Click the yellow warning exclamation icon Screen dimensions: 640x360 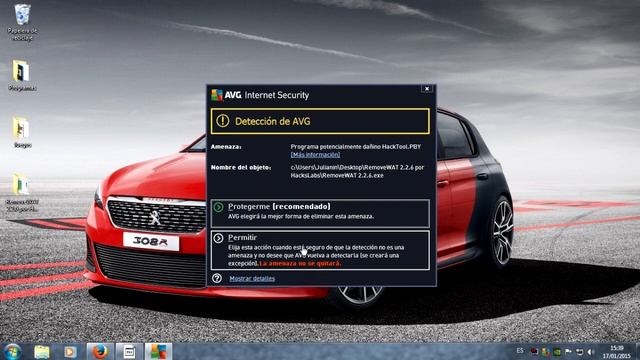[222, 121]
